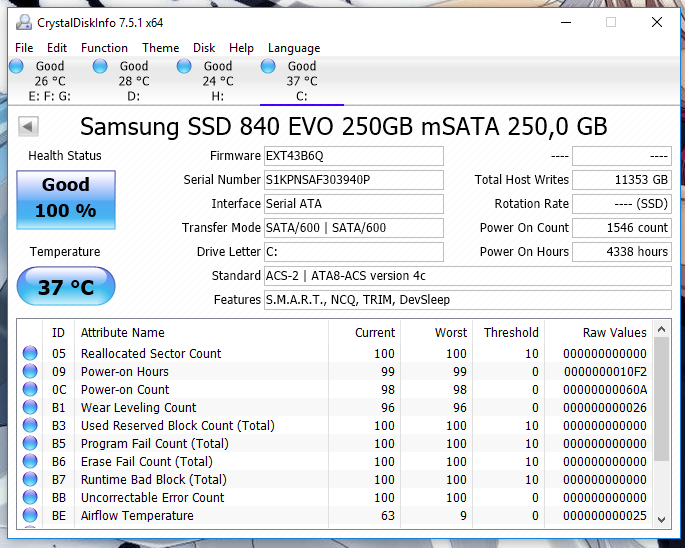Select the D: disk status orb
The width and height of the screenshot is (685, 548).
tap(100, 66)
